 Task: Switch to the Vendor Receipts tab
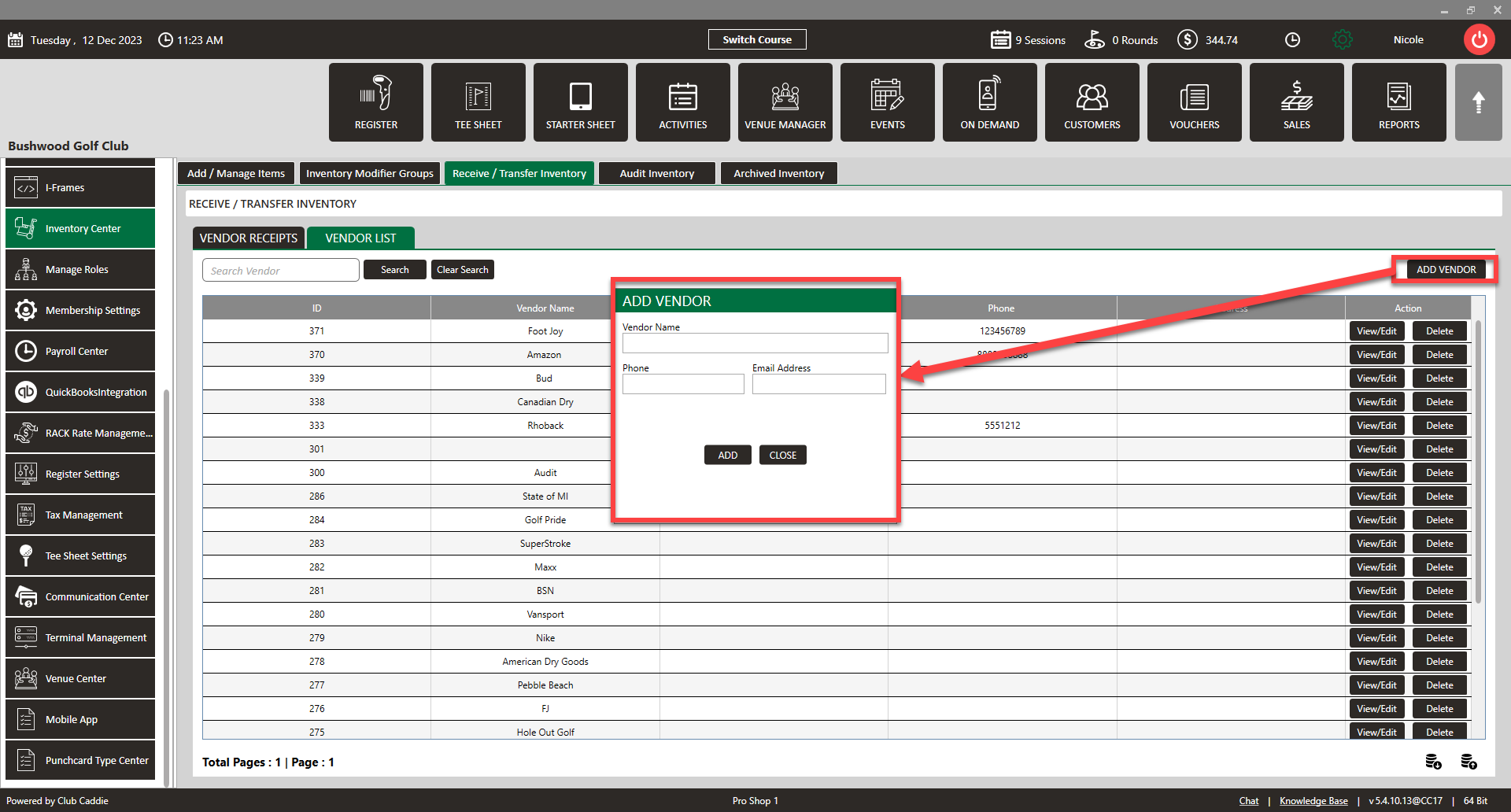click(x=249, y=238)
